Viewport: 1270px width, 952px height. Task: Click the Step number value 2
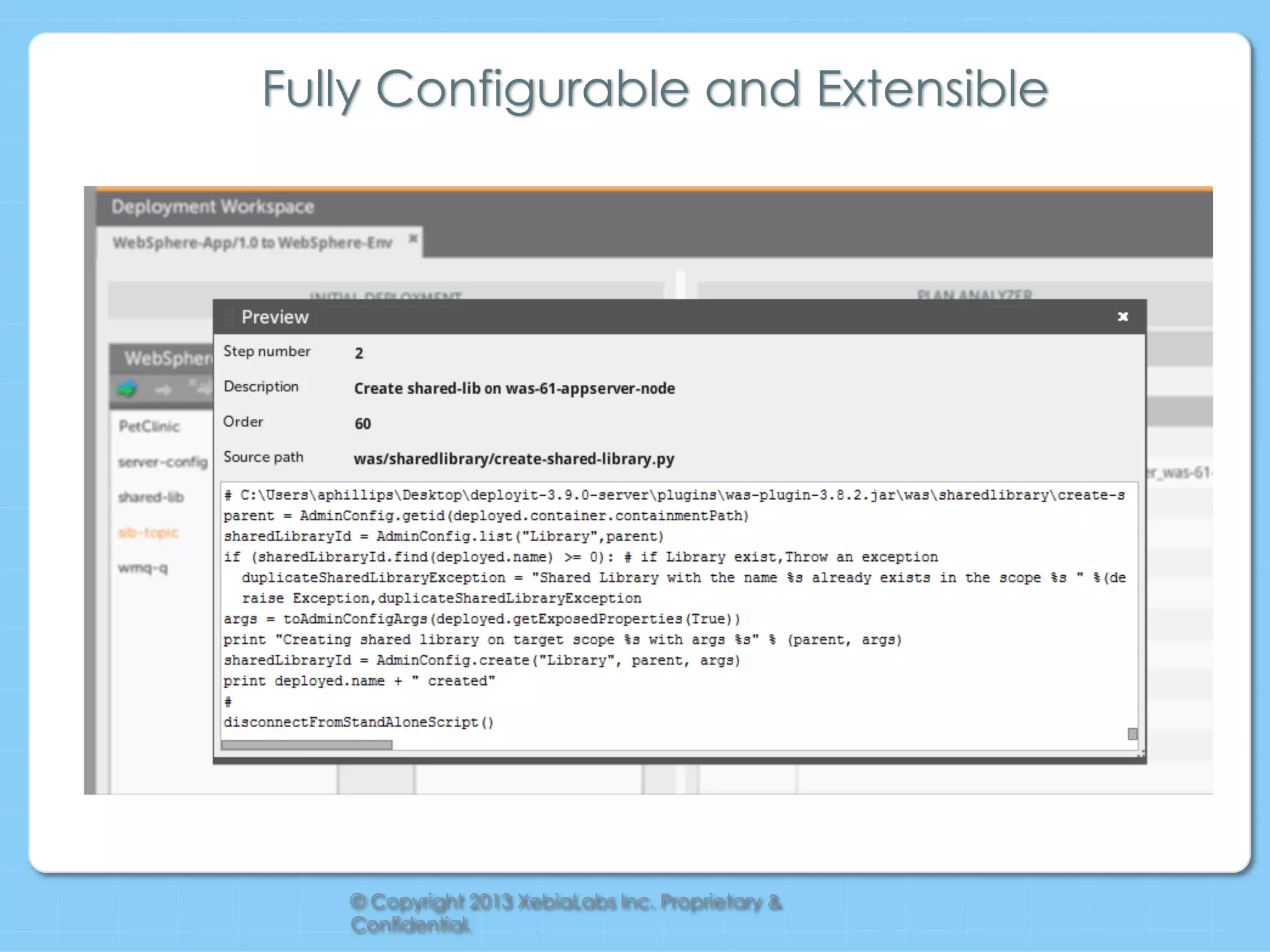[x=358, y=353]
